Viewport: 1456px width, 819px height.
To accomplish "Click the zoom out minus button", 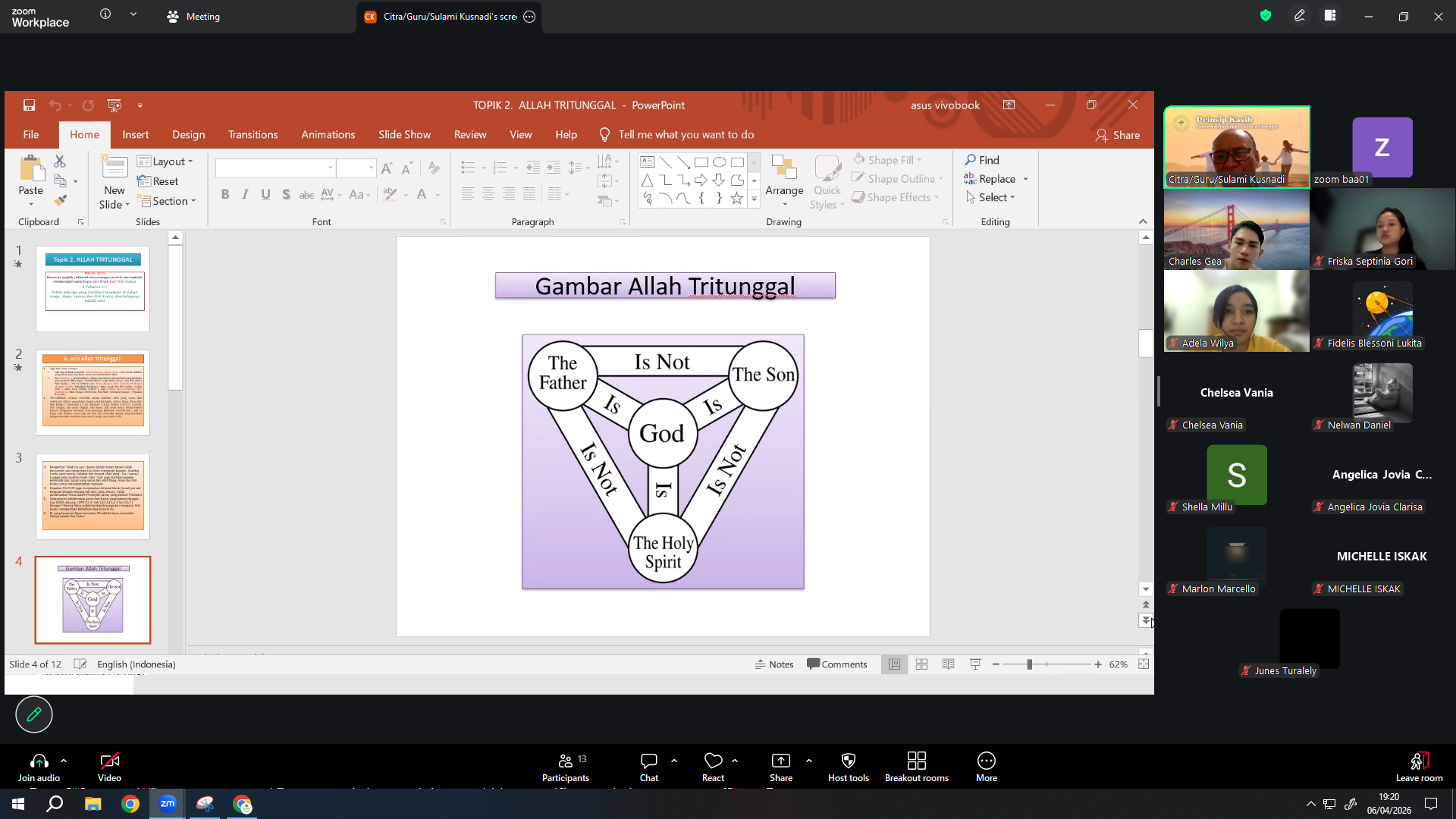I will (x=996, y=664).
